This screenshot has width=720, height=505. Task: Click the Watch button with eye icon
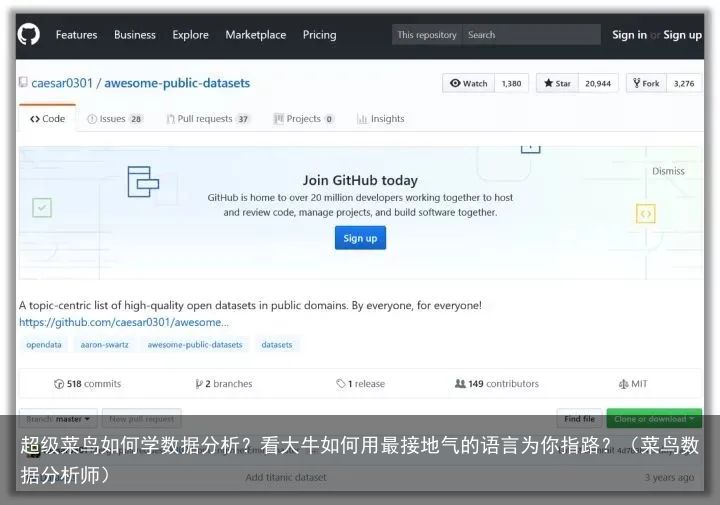(468, 83)
